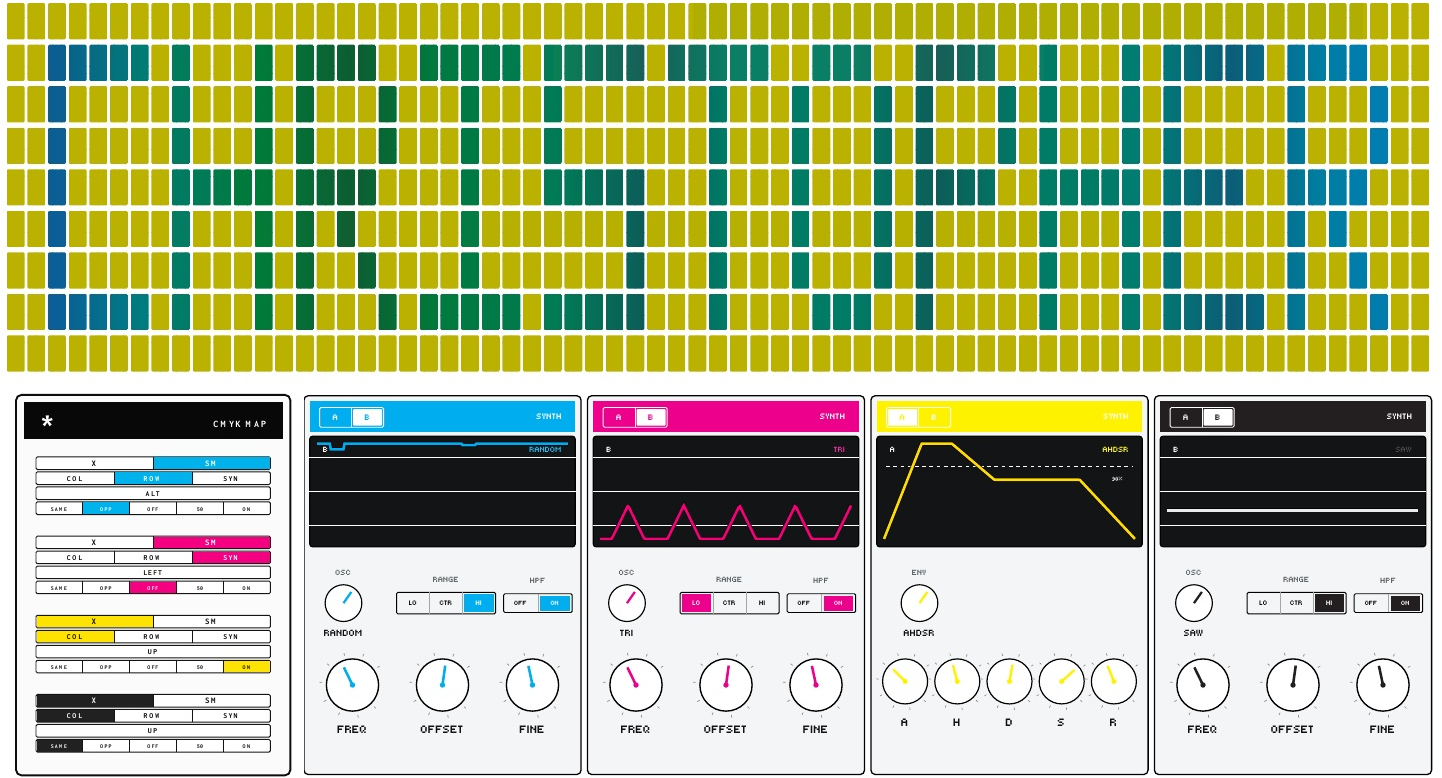1442x778 pixels.
Task: Click the black synth OFFSET knob
Action: (1292, 685)
